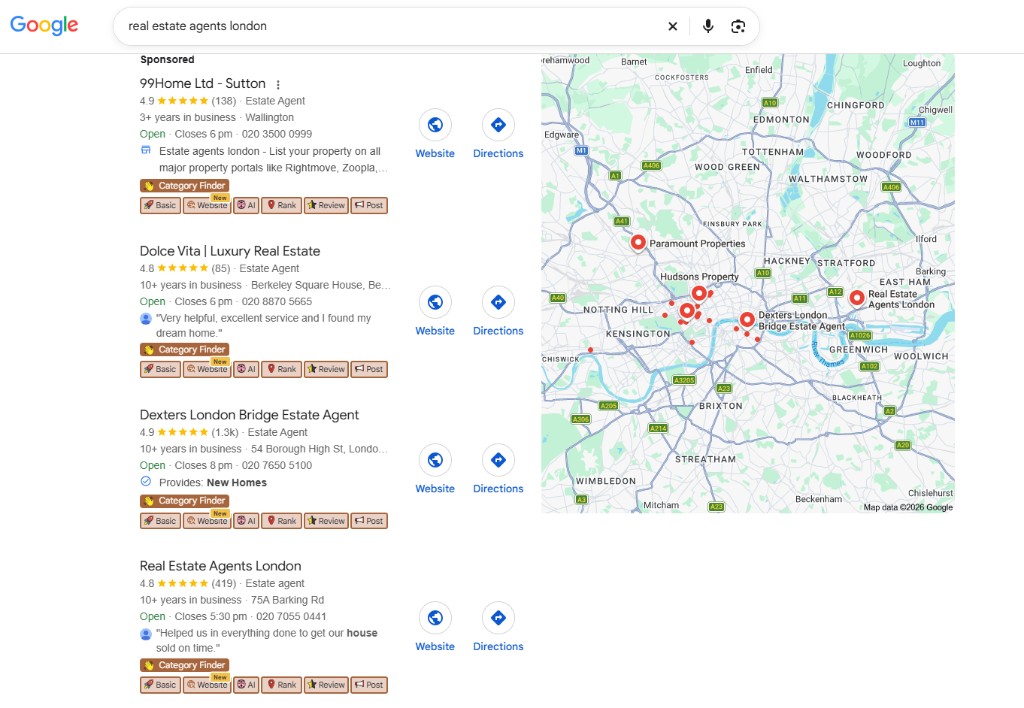Click the Rank button under Dolce Vita
Screen dimensions: 1024x708
281,369
